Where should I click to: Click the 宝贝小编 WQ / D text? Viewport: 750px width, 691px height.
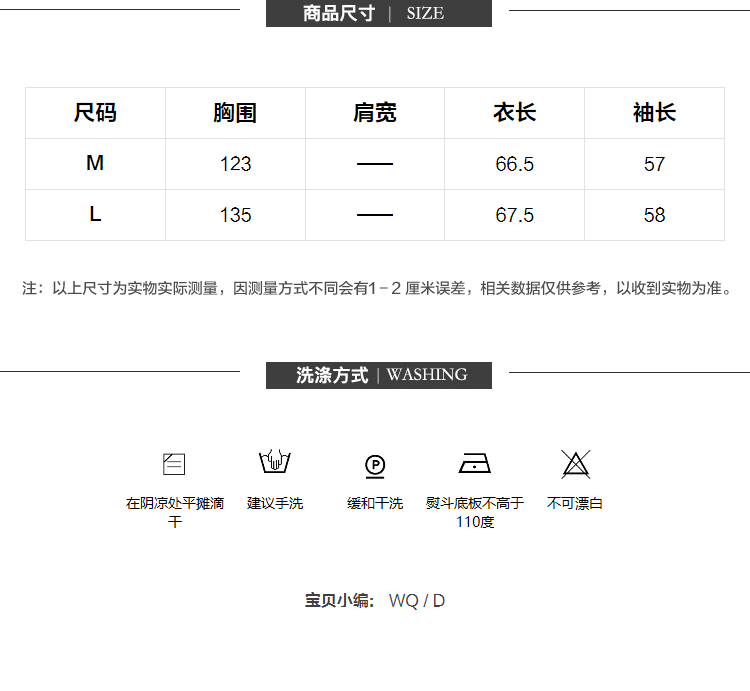(x=375, y=601)
